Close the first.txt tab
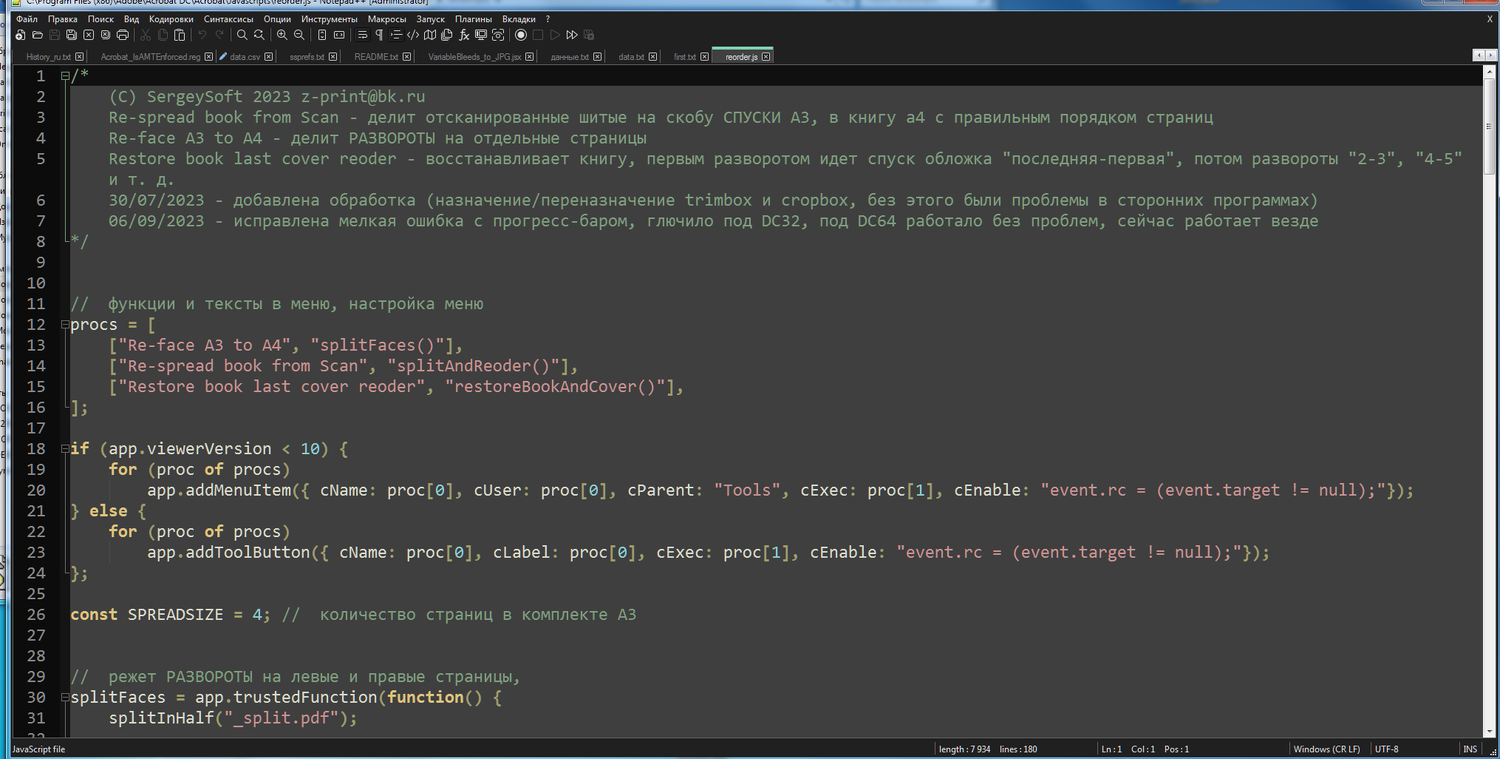Image resolution: width=1500 pixels, height=759 pixels. (704, 57)
